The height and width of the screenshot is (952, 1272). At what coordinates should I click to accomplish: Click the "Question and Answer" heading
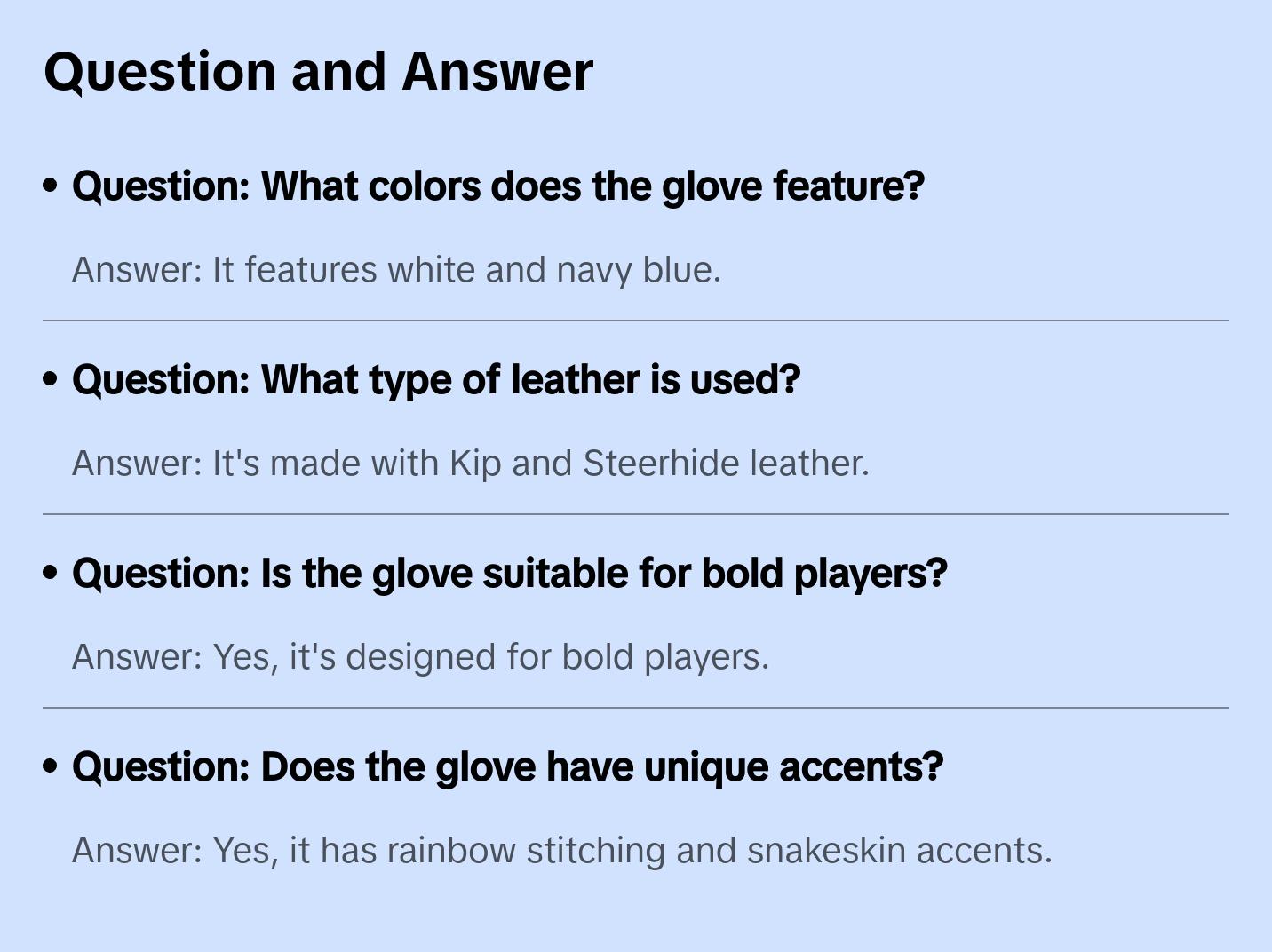tap(318, 71)
